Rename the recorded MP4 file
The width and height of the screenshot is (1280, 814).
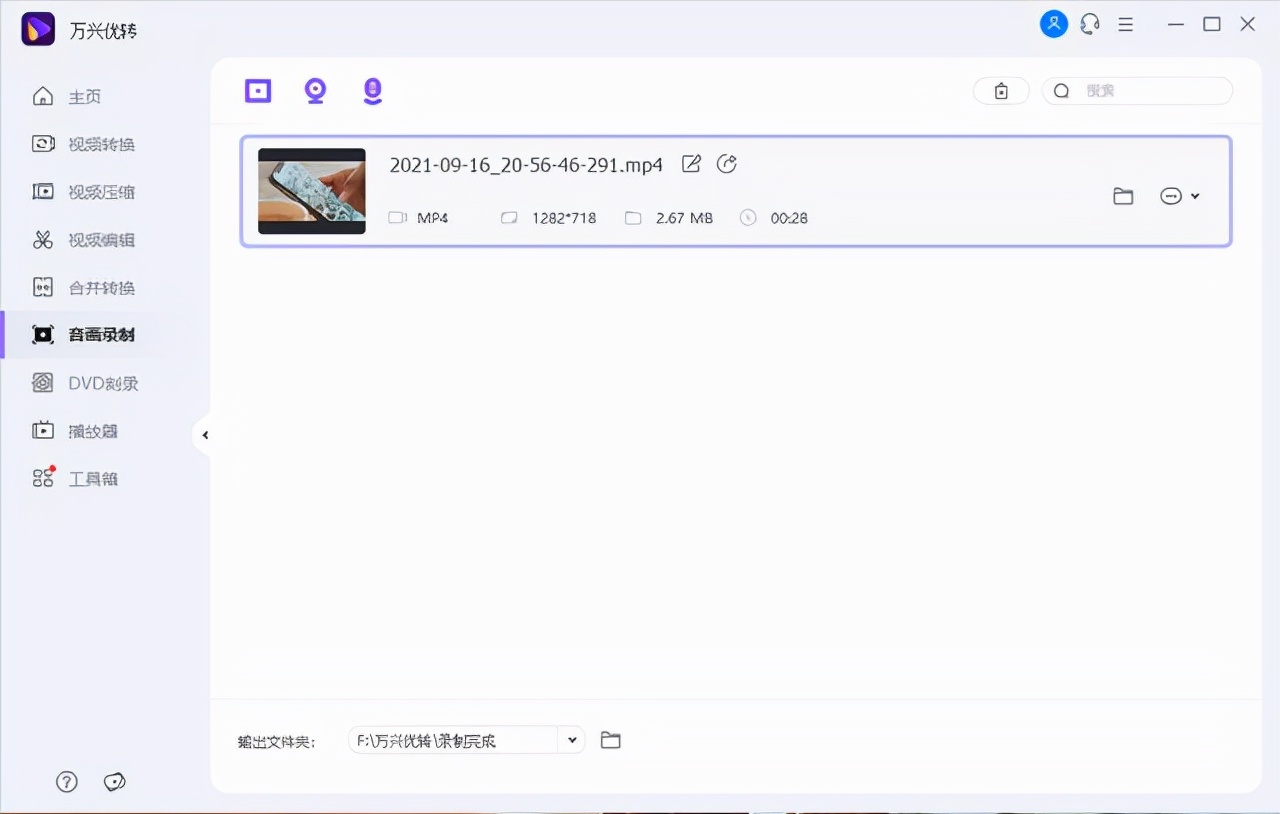click(x=691, y=163)
